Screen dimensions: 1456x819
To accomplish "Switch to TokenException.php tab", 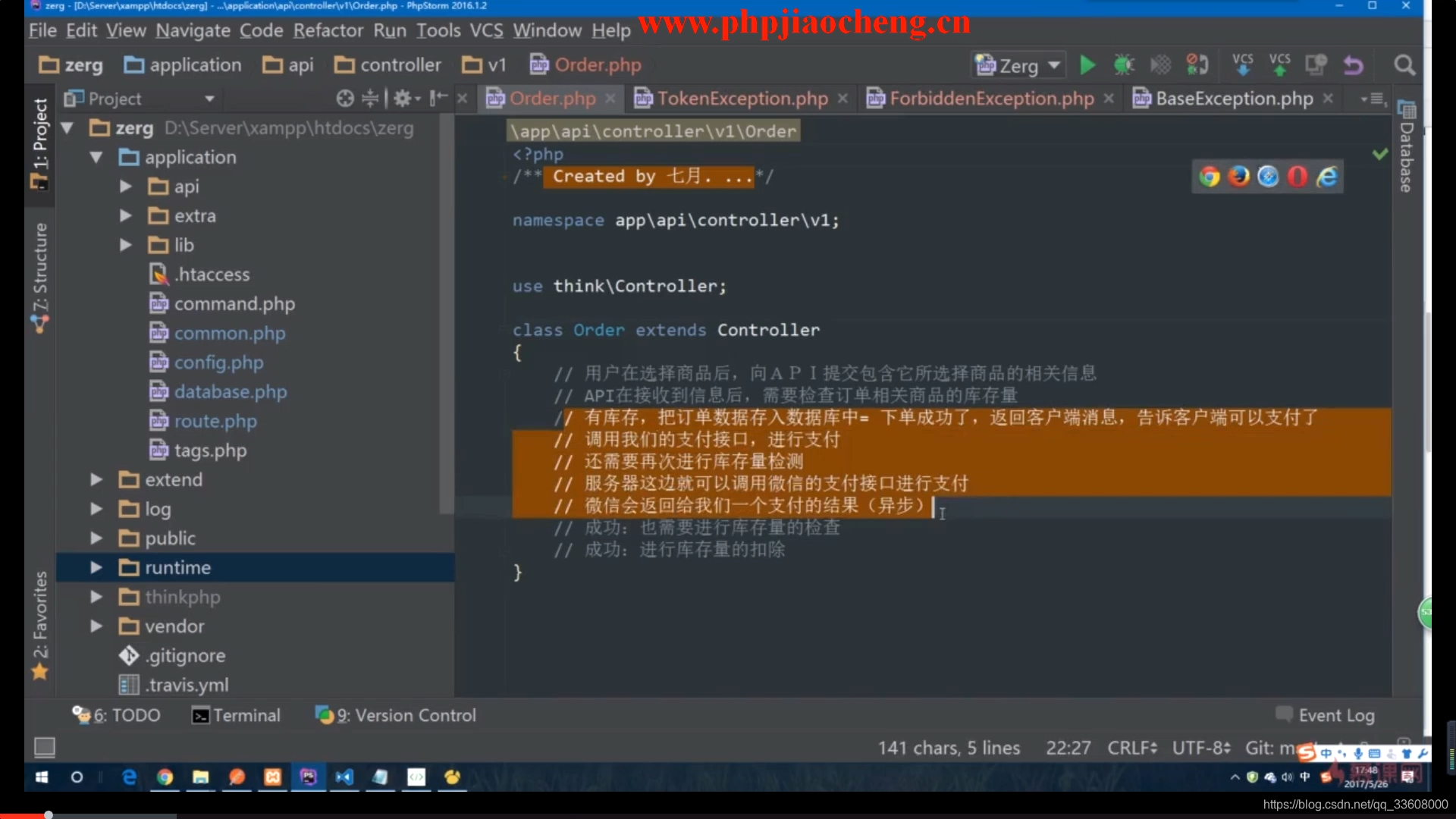I will [x=742, y=99].
